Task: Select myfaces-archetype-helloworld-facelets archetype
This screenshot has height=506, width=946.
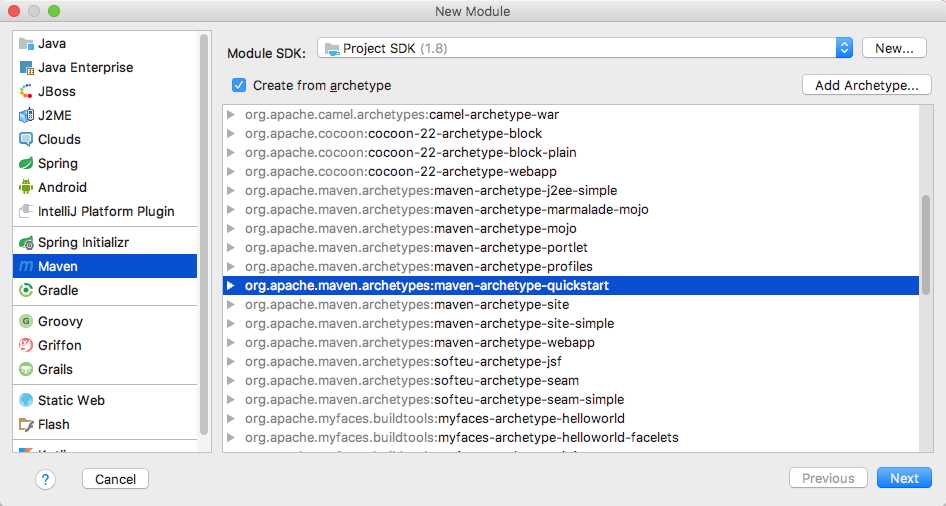Action: click(x=570, y=437)
